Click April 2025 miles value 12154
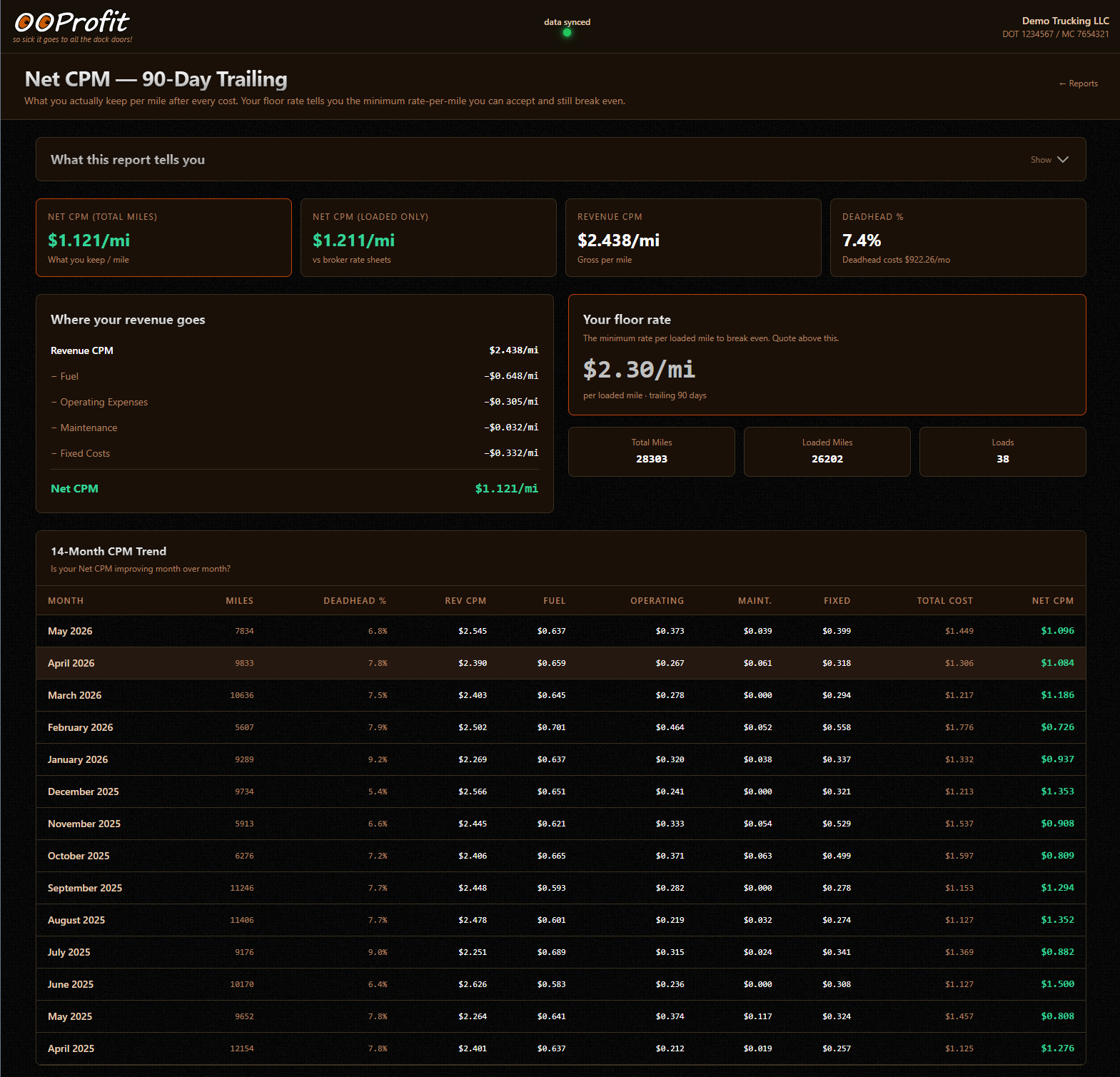The height and width of the screenshot is (1077, 1120). coord(242,1048)
